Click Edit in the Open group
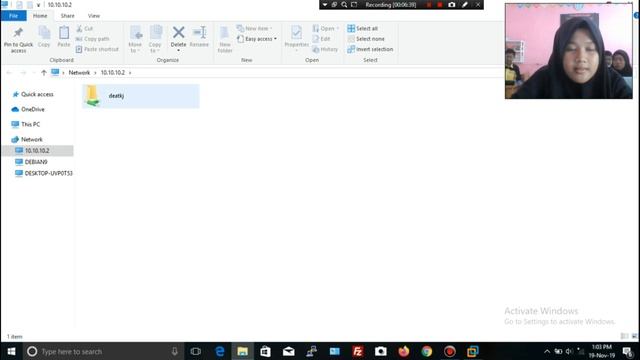This screenshot has height=360, width=640. [x=321, y=39]
